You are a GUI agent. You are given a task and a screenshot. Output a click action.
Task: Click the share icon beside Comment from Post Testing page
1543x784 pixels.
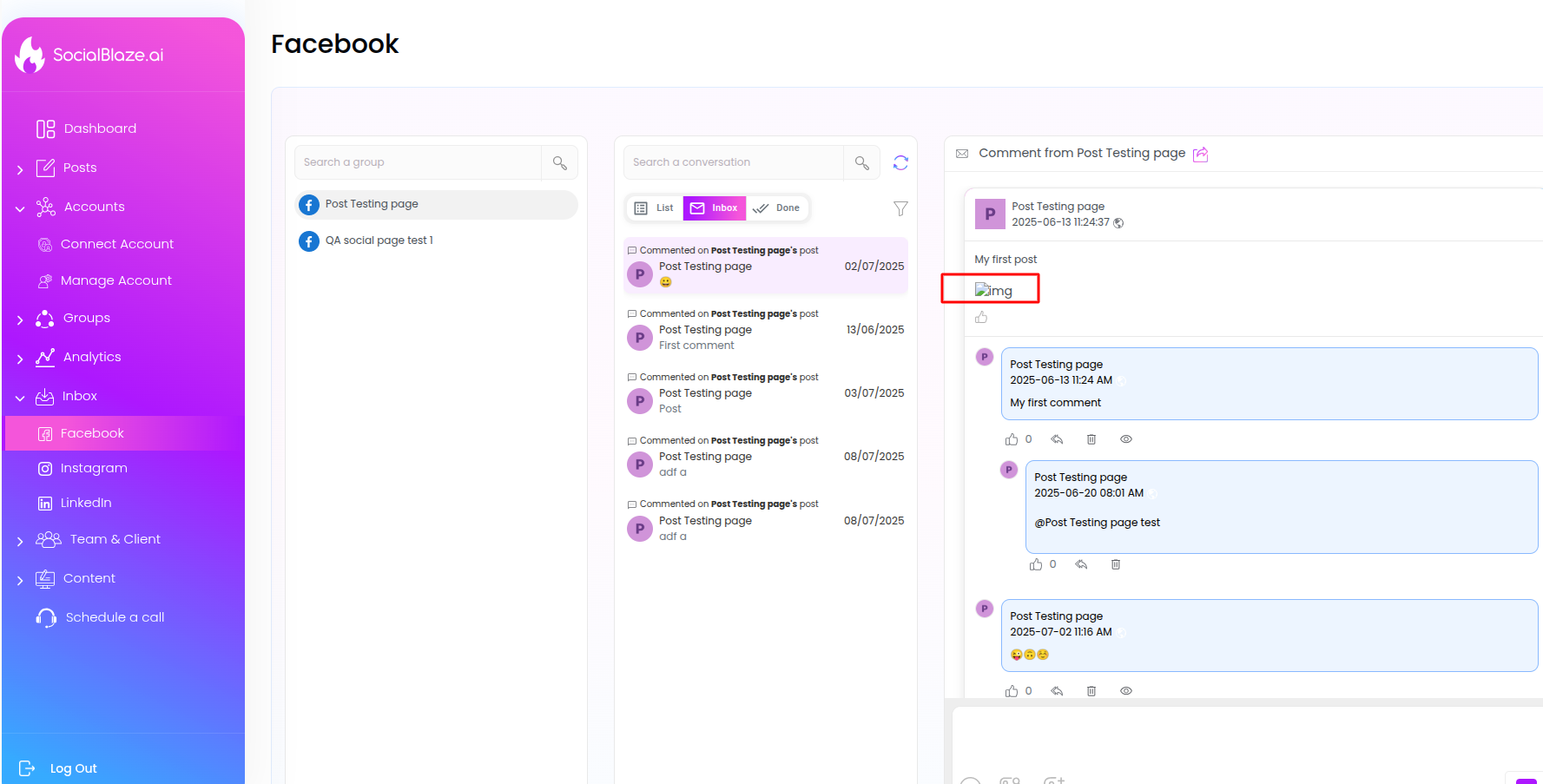[x=1200, y=154]
